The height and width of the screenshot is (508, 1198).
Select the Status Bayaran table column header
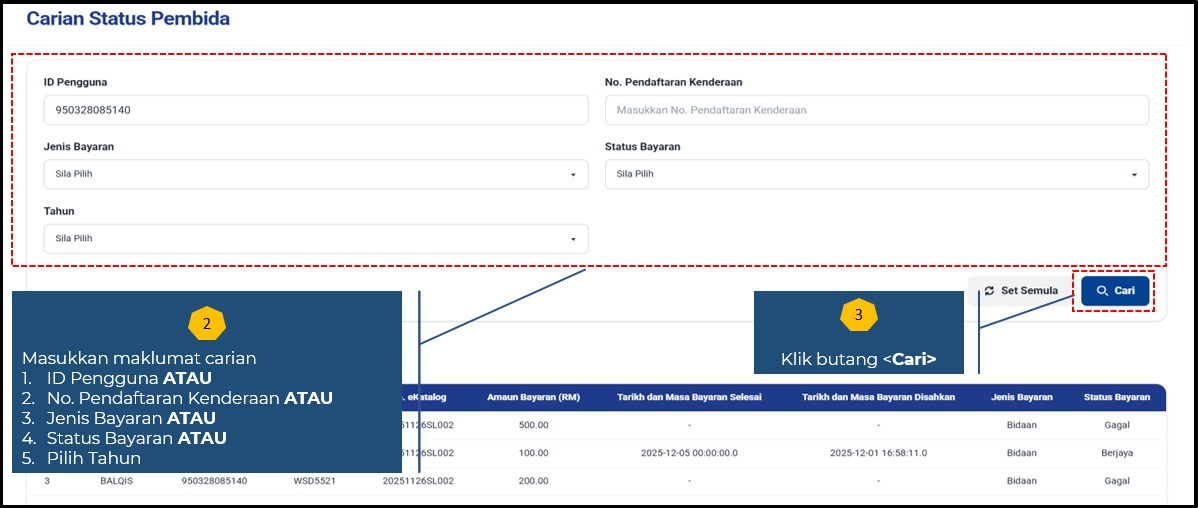[x=1116, y=397]
